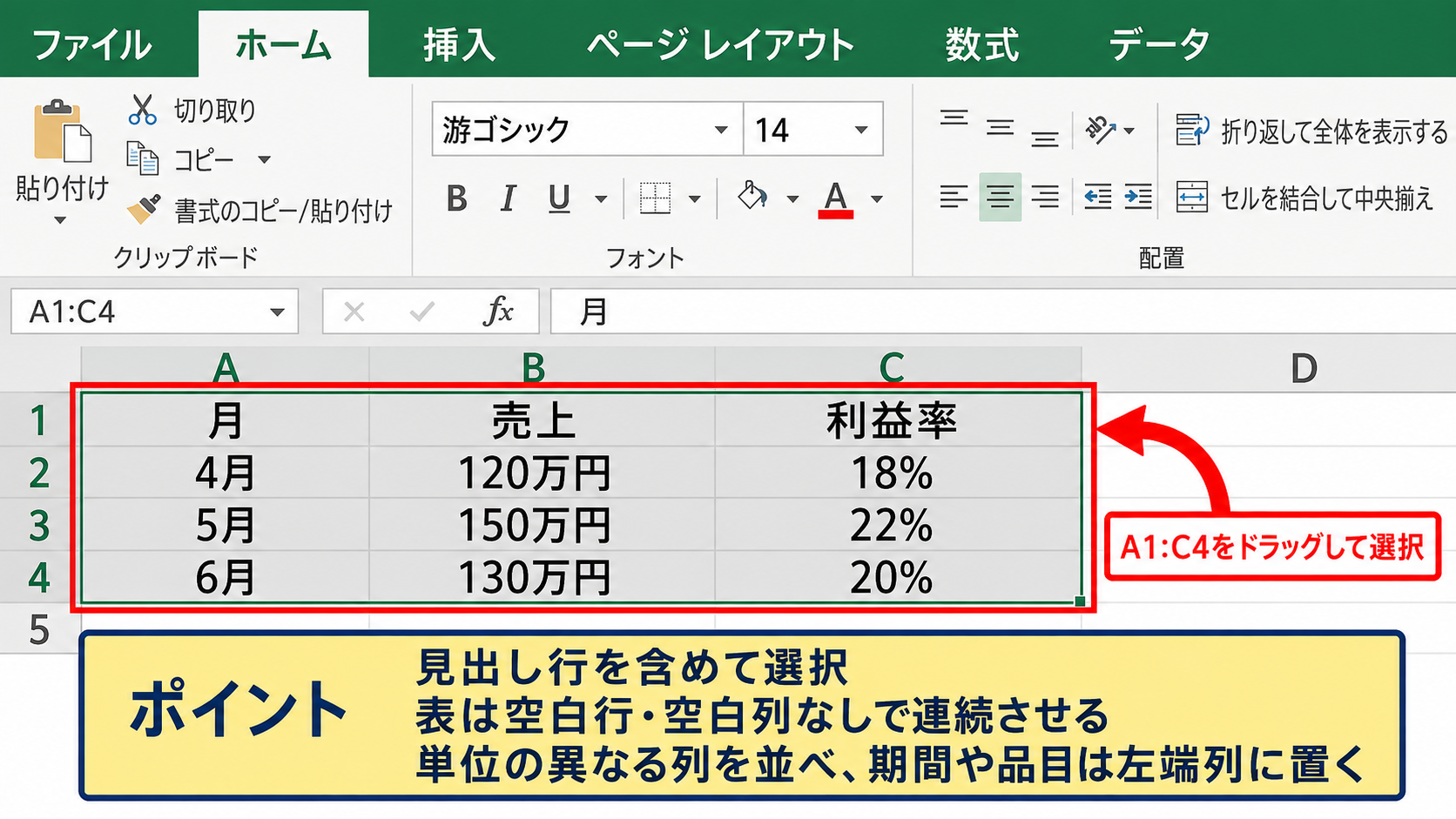Image resolution: width=1456 pixels, height=819 pixels.
Task: Click the orientation text-angle icon
Action: click(1100, 131)
